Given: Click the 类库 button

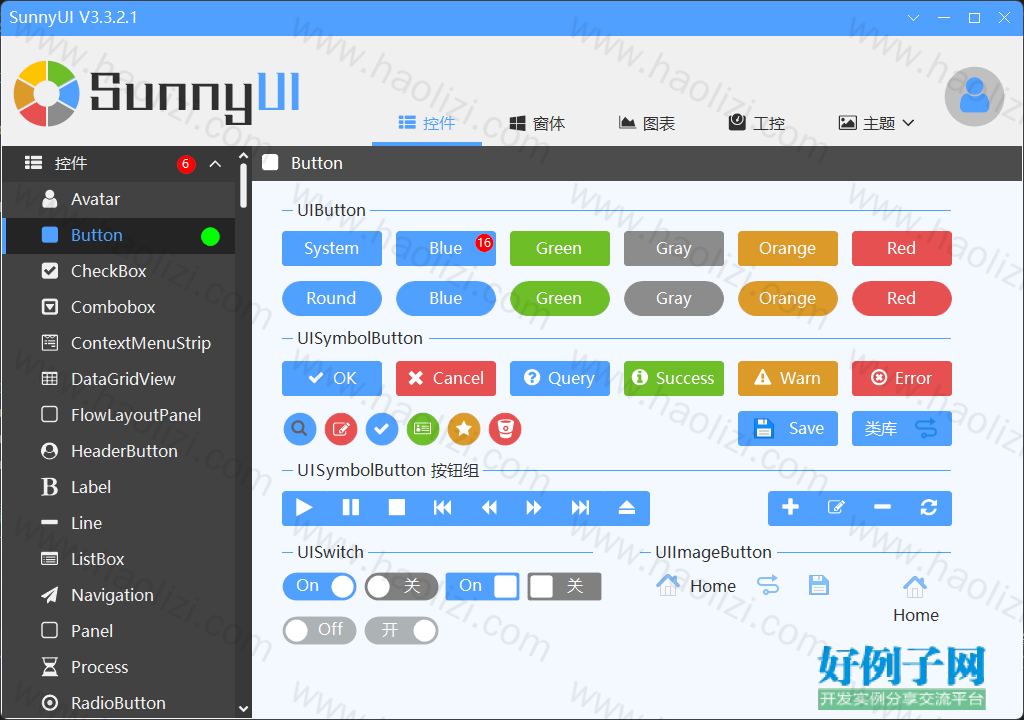Looking at the screenshot, I should click(902, 429).
